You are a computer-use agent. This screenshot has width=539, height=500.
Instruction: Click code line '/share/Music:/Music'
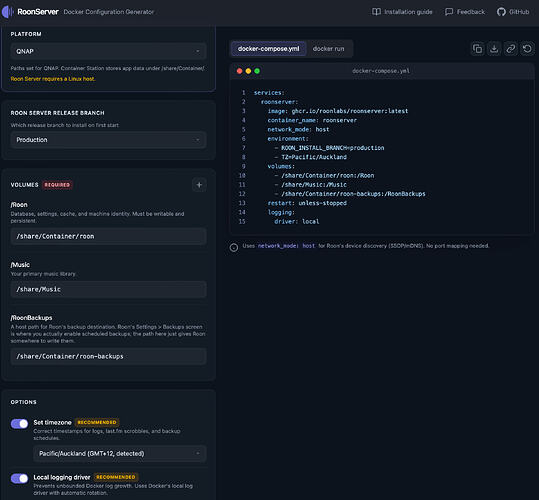310,185
